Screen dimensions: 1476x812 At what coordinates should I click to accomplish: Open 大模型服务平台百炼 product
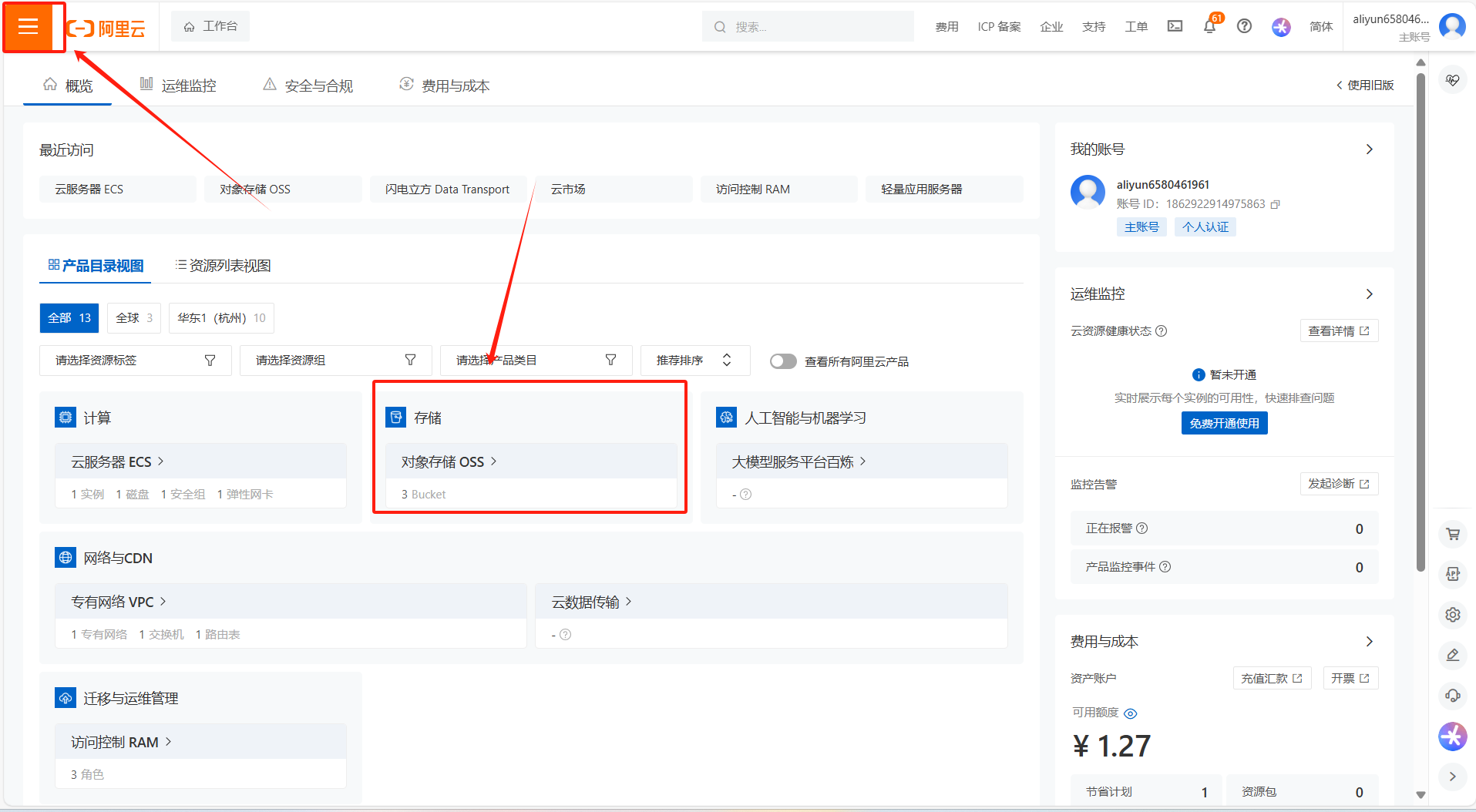799,461
